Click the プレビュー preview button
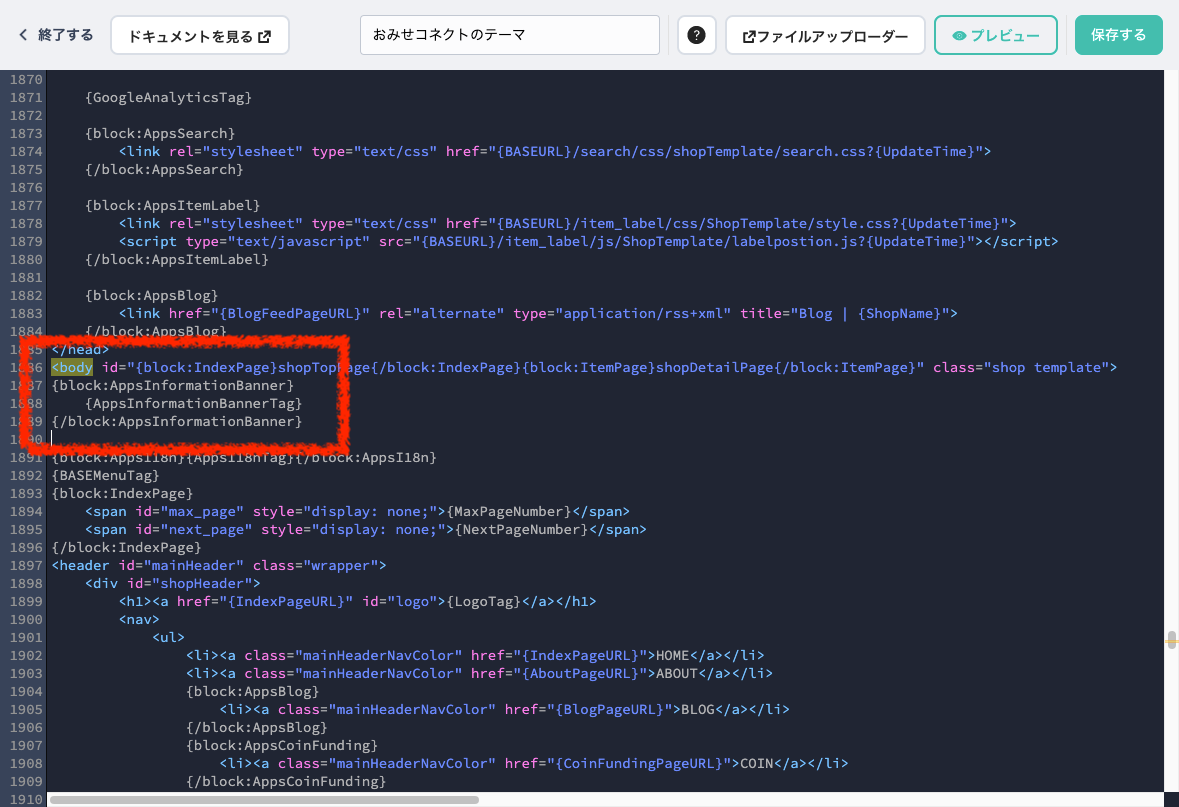Screen dimensions: 1179x807 pos(996,35)
